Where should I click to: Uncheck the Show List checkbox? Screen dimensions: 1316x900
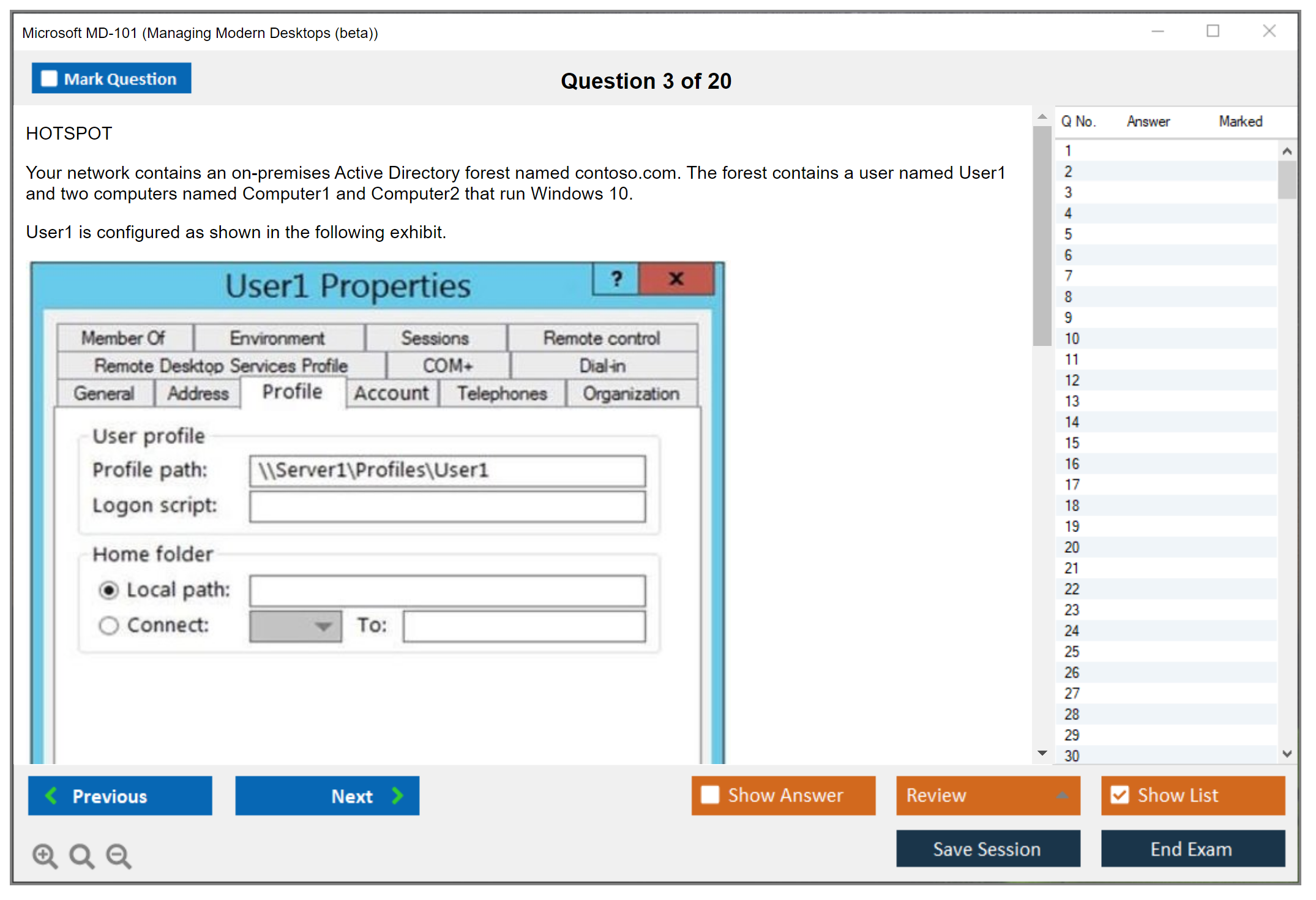[1120, 795]
